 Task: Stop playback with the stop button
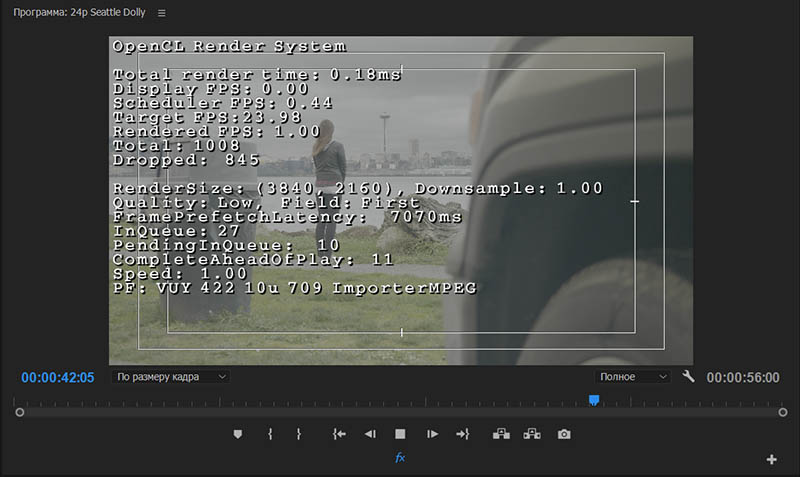[x=400, y=434]
